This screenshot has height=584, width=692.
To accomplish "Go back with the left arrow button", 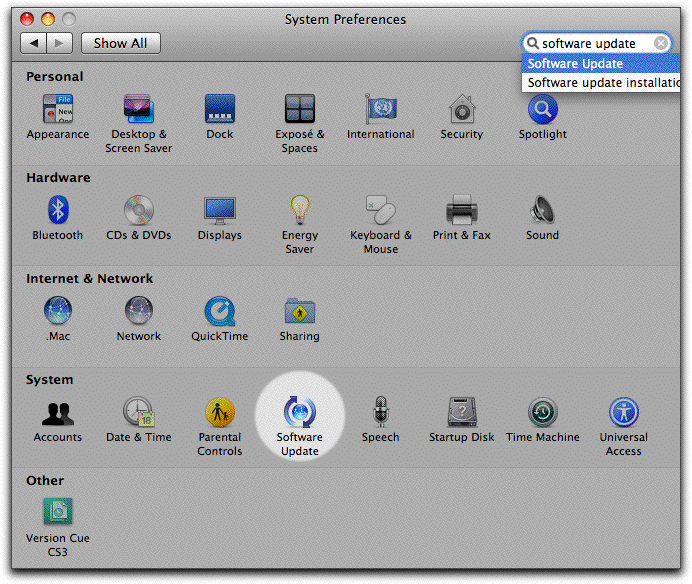I will click(34, 43).
